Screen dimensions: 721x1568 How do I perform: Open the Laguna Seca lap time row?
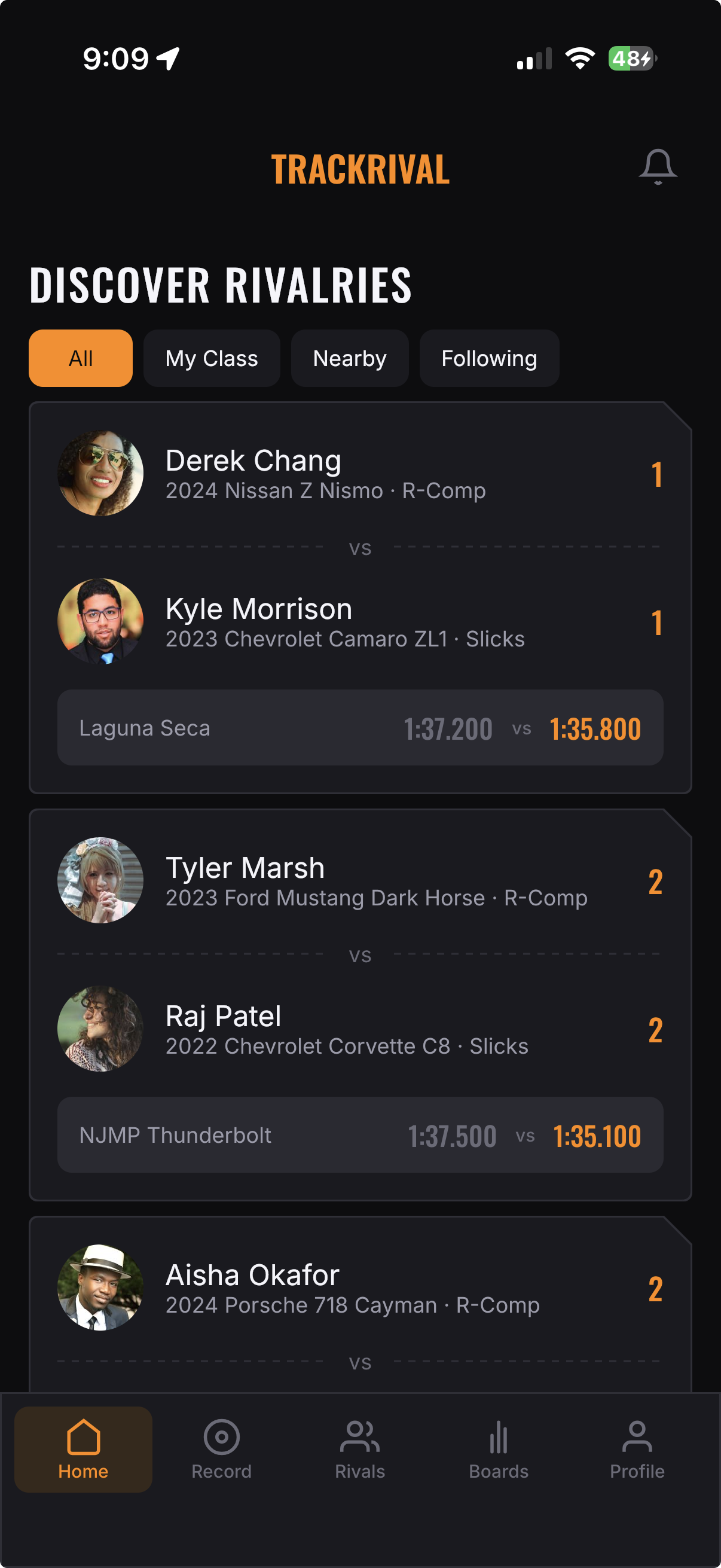pyautogui.click(x=359, y=727)
